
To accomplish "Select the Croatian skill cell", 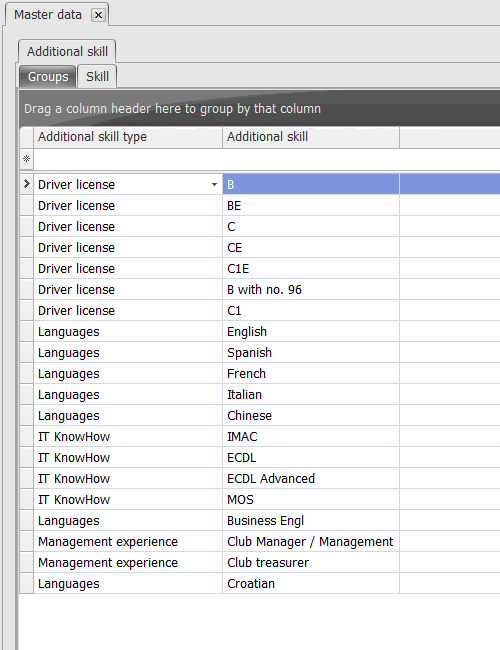I will tap(311, 584).
